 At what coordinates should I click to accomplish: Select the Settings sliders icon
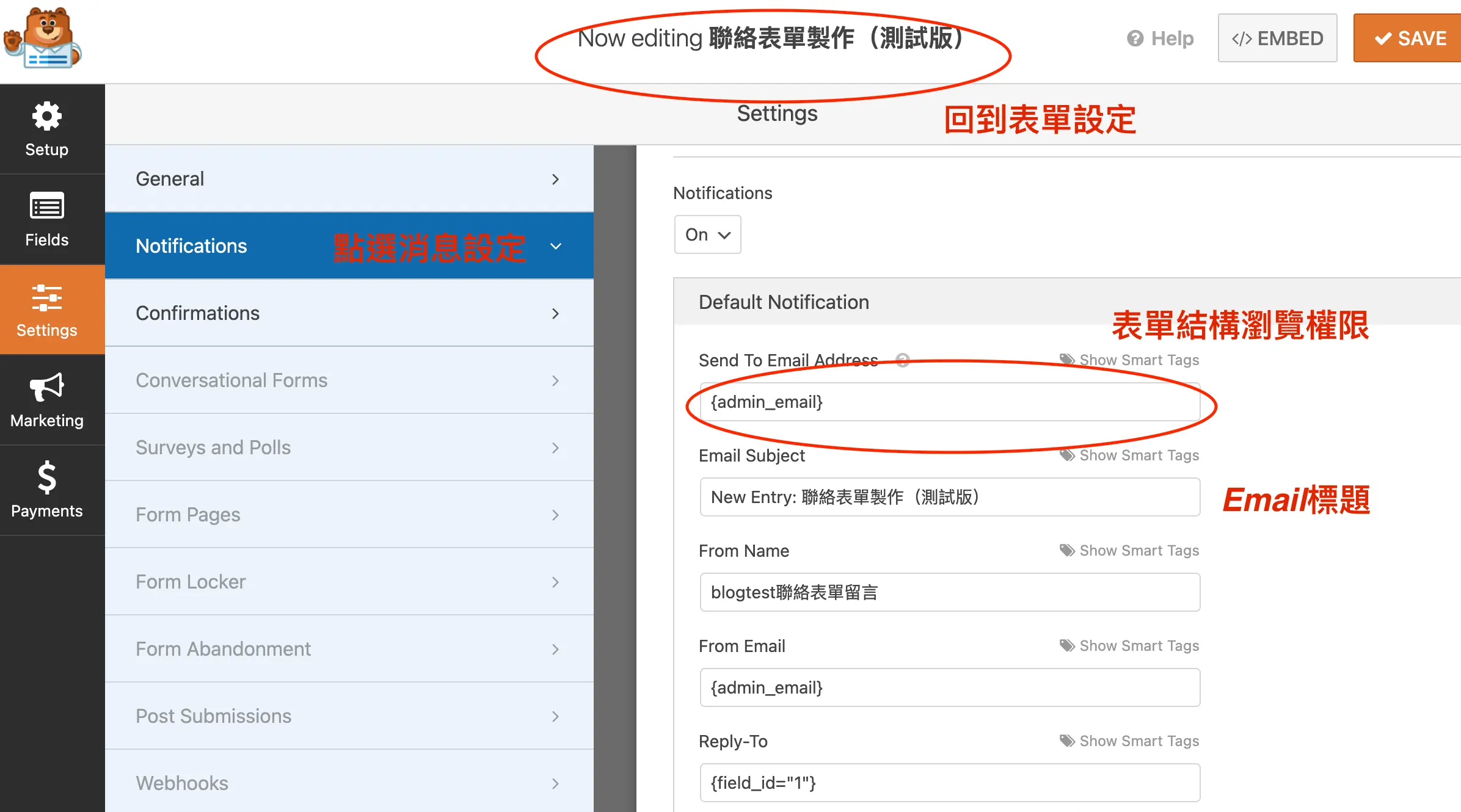pos(47,310)
